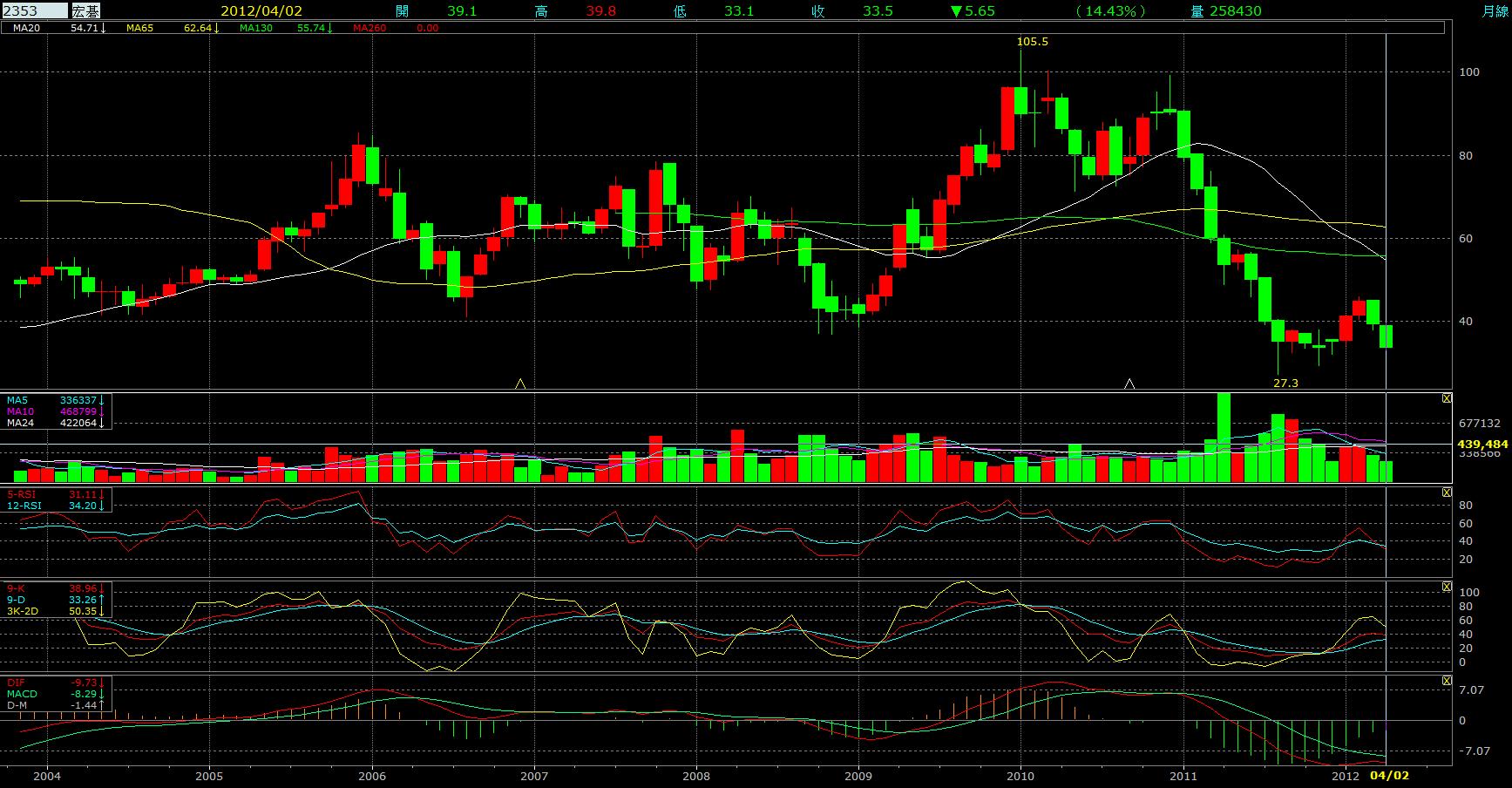This screenshot has height=788, width=1512.
Task: Click the stock code field showing 2353
Action: pyautogui.click(x=34, y=10)
